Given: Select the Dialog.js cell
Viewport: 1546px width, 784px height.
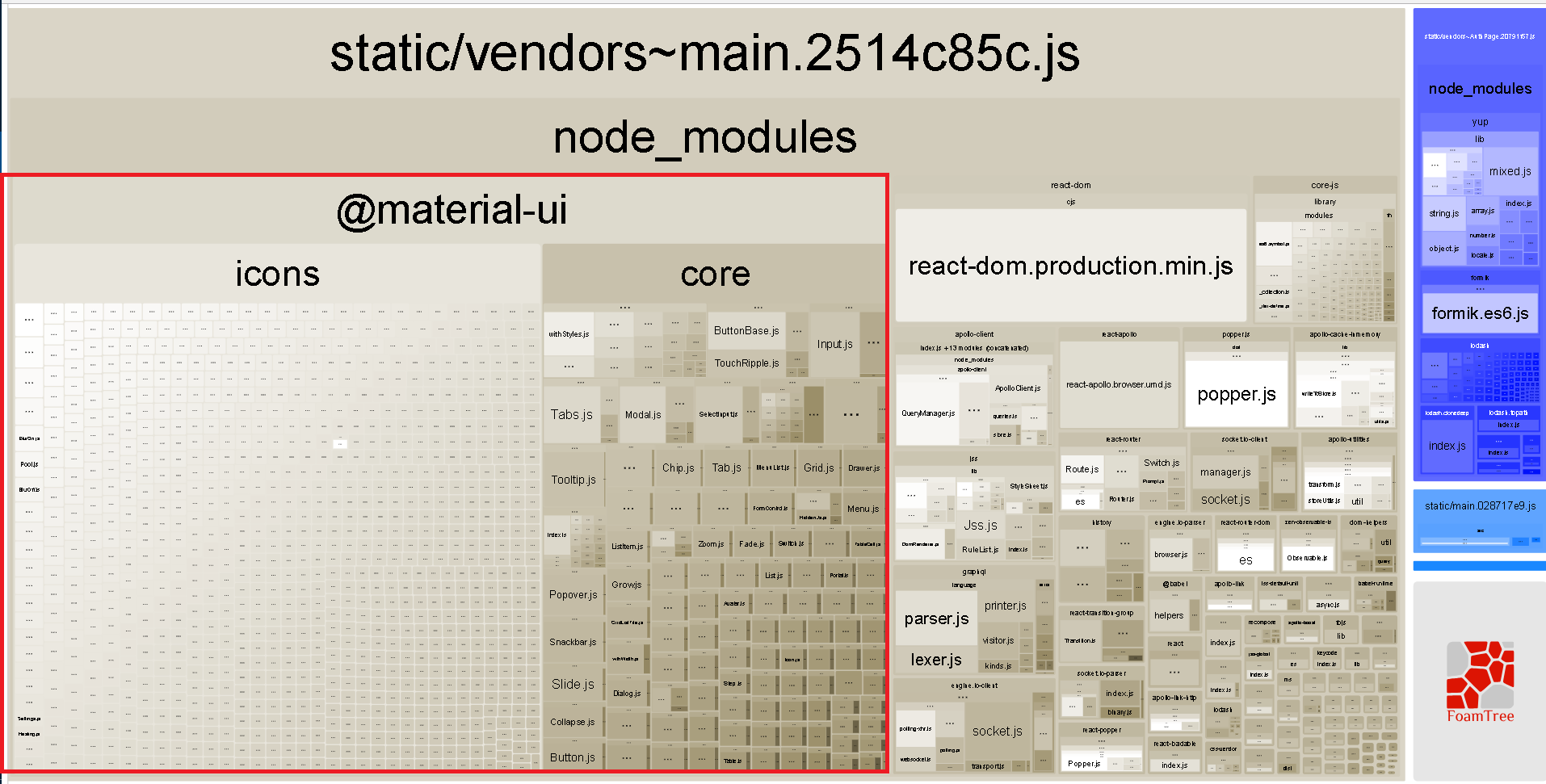Looking at the screenshot, I should 627,694.
